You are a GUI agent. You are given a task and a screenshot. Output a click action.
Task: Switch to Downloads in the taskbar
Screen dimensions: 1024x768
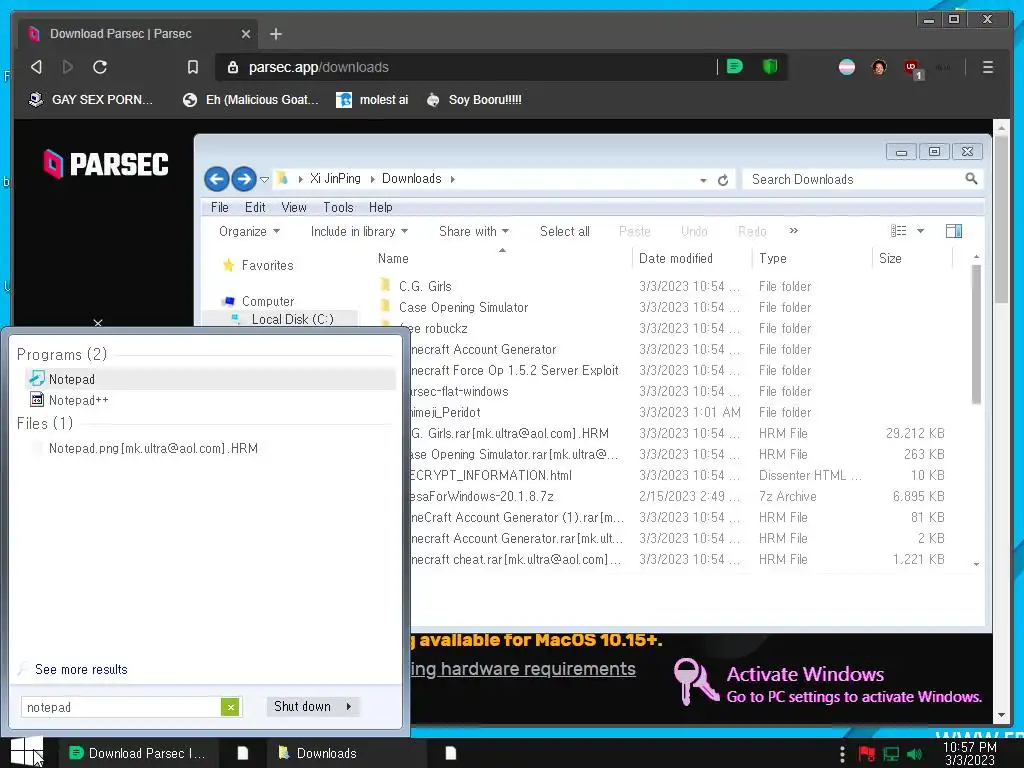(346, 754)
